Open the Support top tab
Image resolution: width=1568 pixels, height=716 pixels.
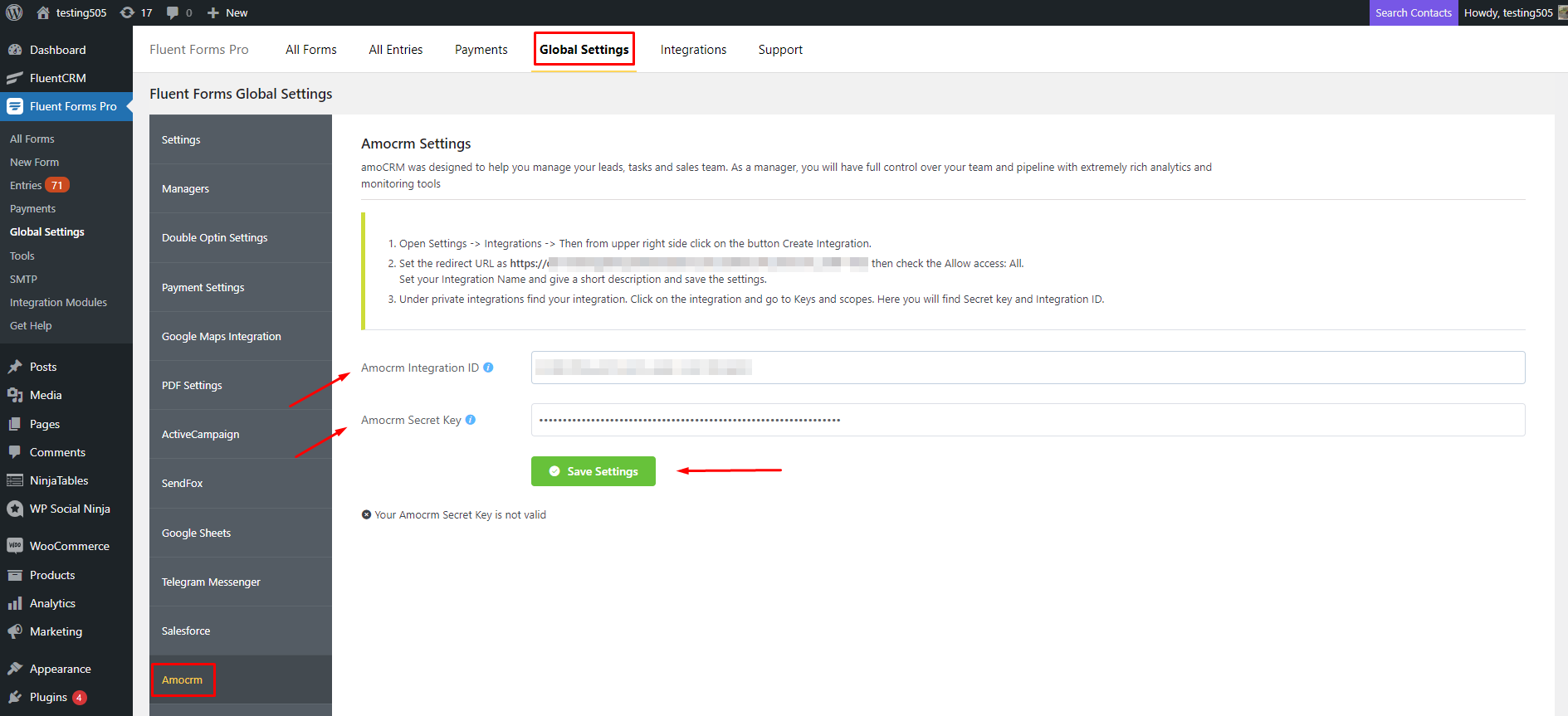coord(780,50)
